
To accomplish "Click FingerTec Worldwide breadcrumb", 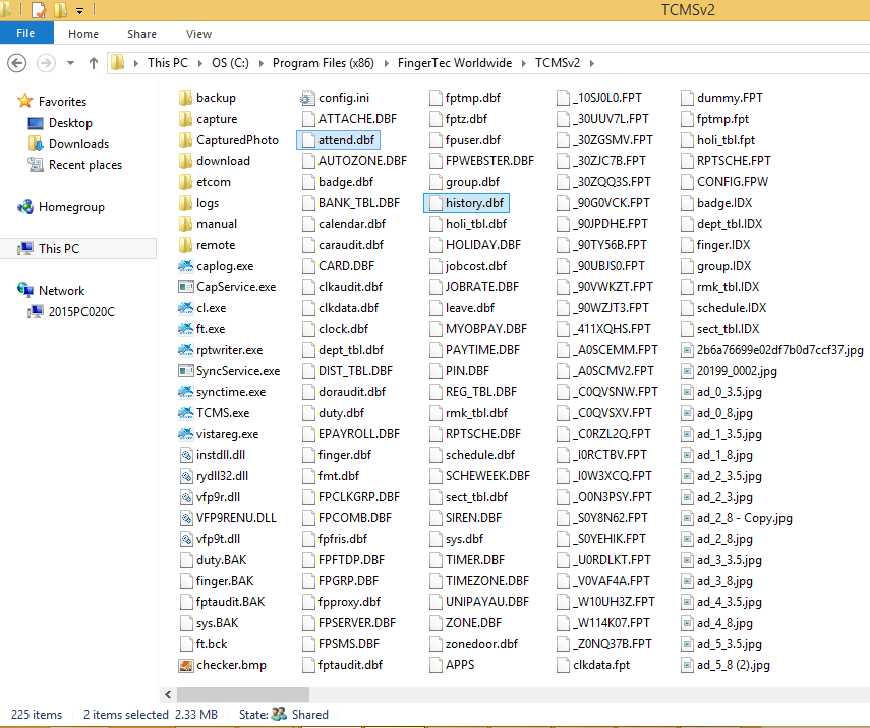I will tap(454, 63).
